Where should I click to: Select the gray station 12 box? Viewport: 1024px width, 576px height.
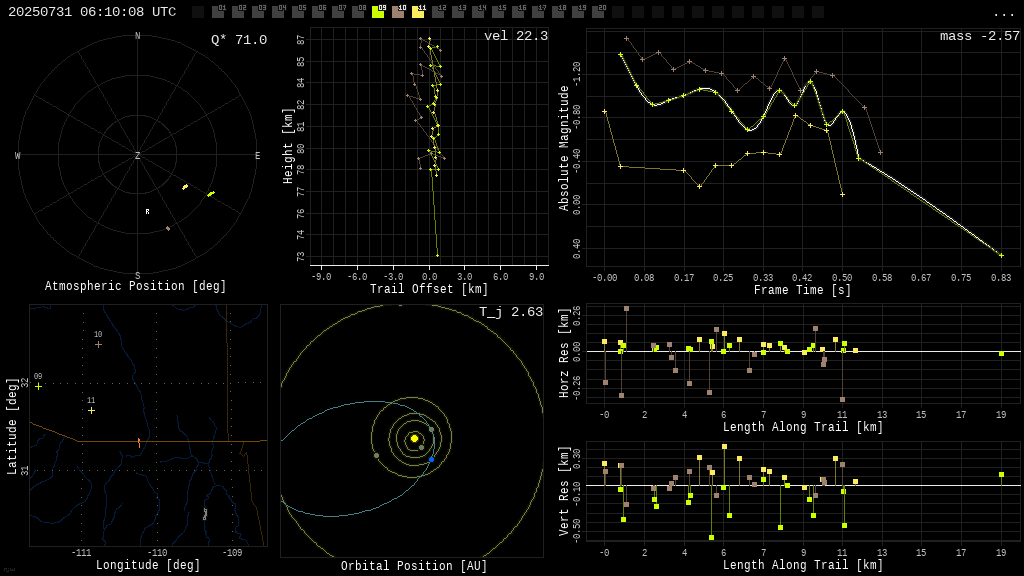(x=438, y=11)
